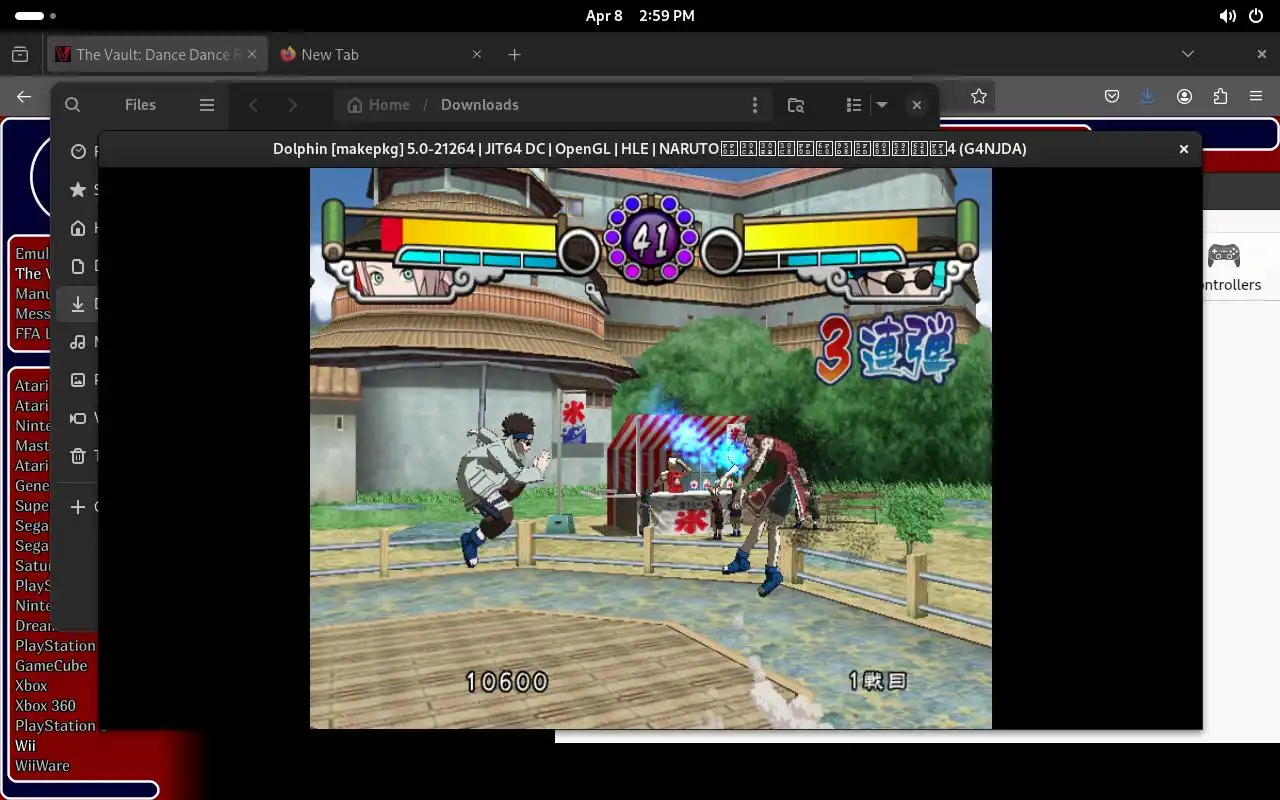Click Home in the Files path bar
1280x800 pixels.
click(378, 105)
